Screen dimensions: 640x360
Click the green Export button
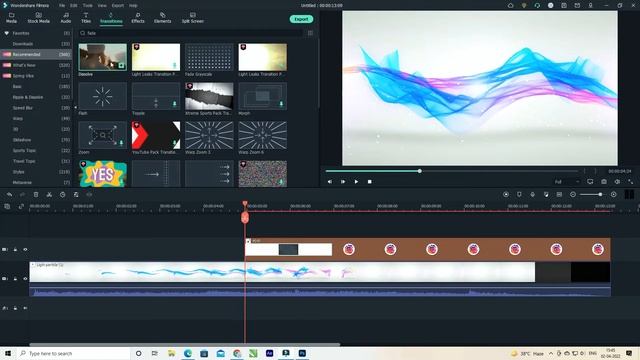coord(301,19)
